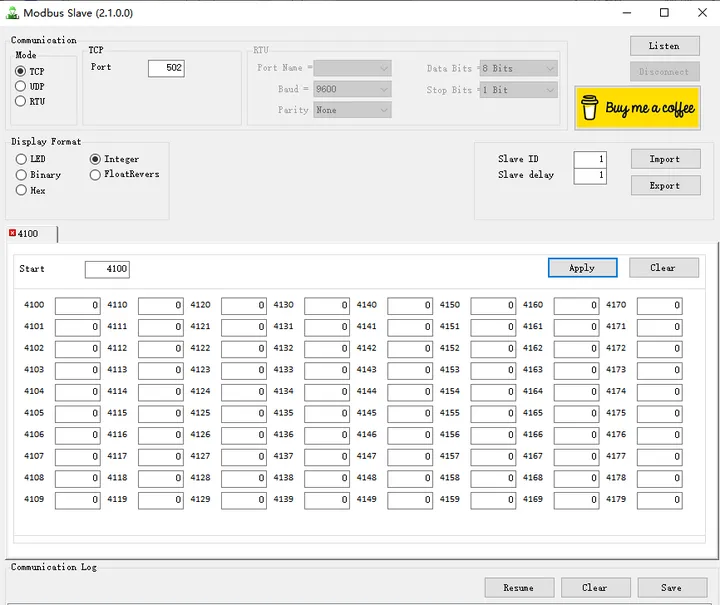The height and width of the screenshot is (605, 720).
Task: Click the Disconnect button
Action: (665, 72)
